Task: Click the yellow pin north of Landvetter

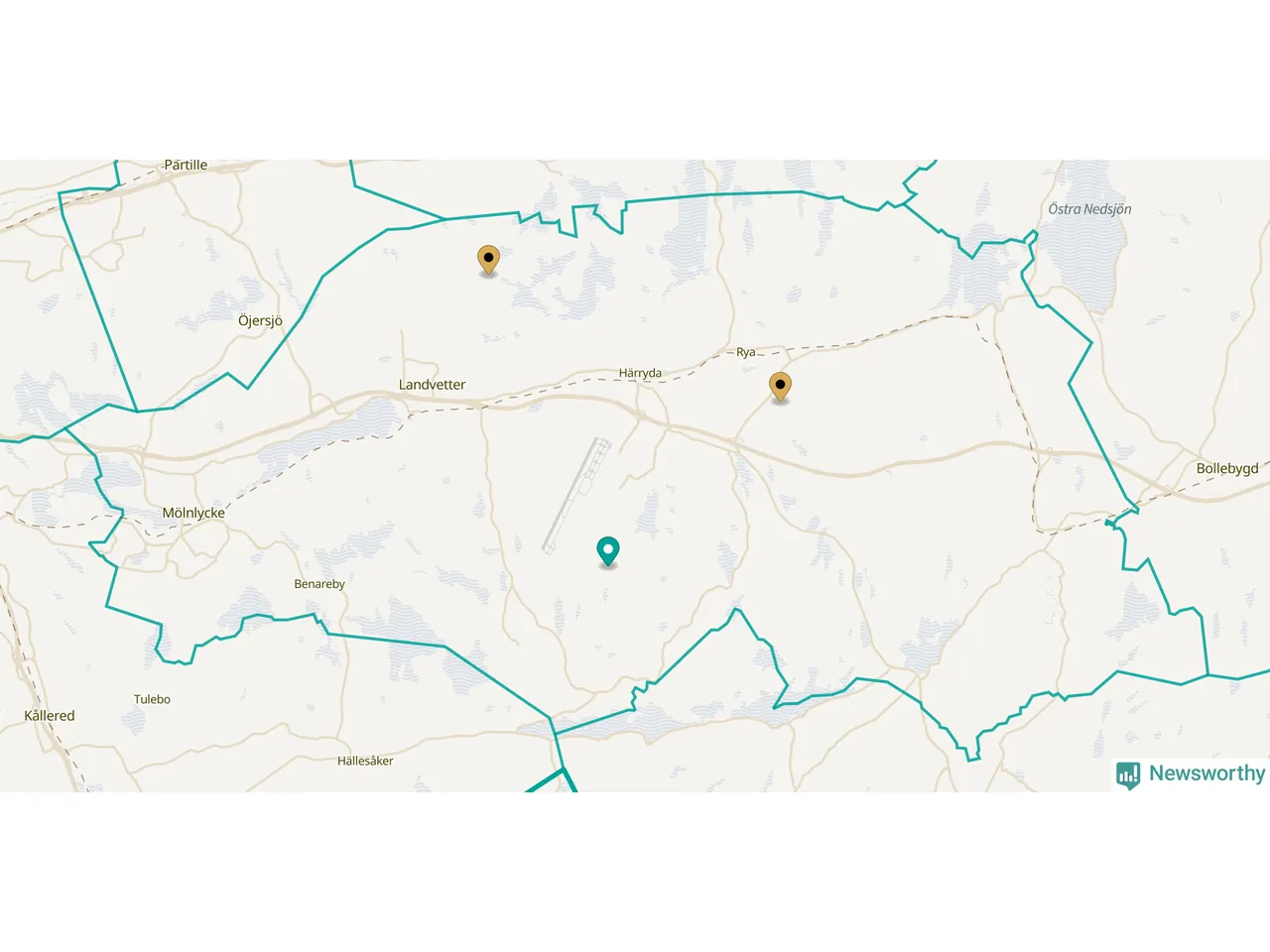Action: click(488, 260)
